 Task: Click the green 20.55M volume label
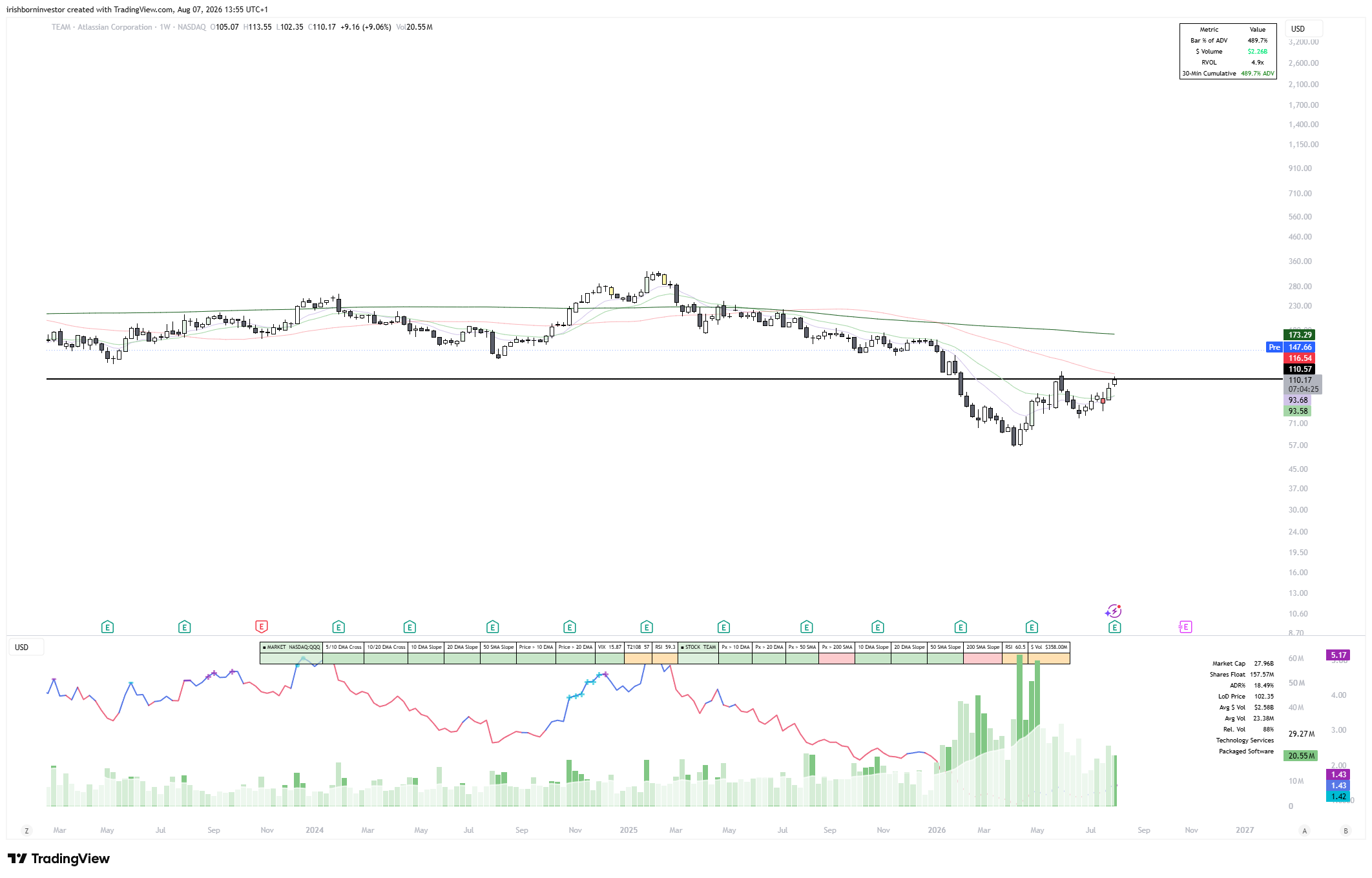pos(1301,755)
